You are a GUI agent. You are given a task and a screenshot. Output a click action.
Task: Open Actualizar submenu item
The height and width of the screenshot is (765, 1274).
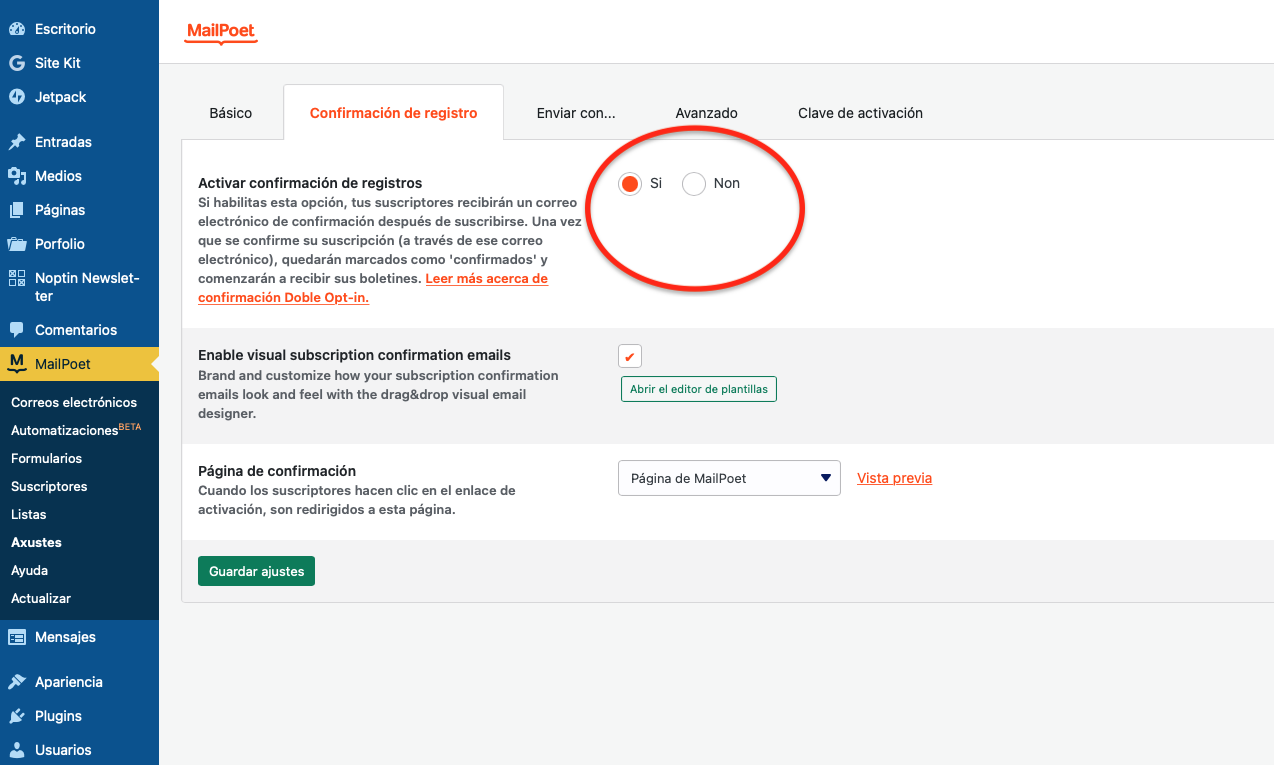tap(41, 598)
